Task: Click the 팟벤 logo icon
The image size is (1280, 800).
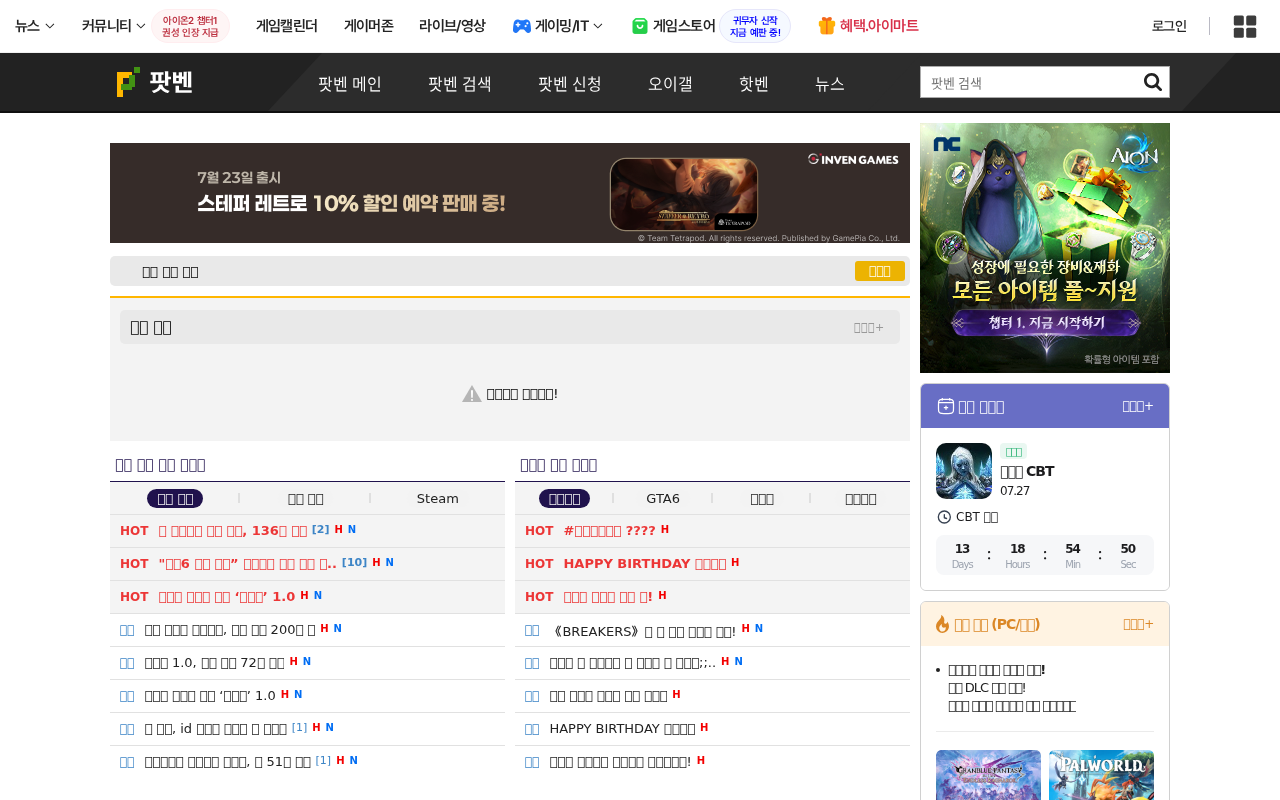Action: click(x=128, y=82)
